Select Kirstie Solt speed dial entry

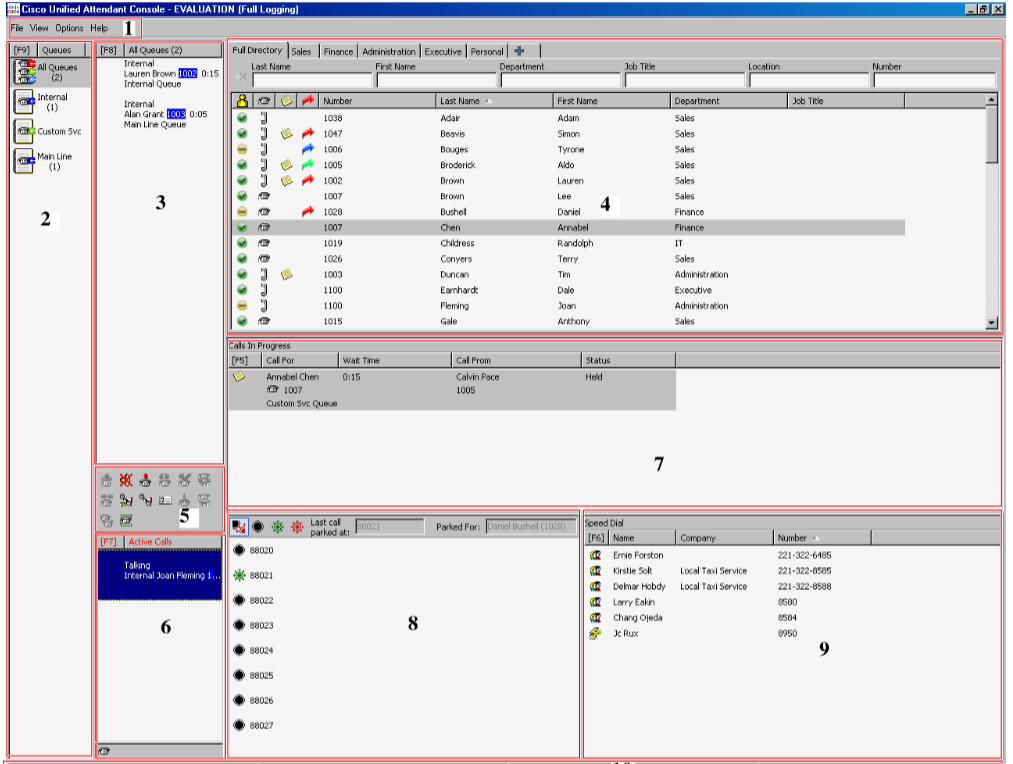tap(711, 571)
